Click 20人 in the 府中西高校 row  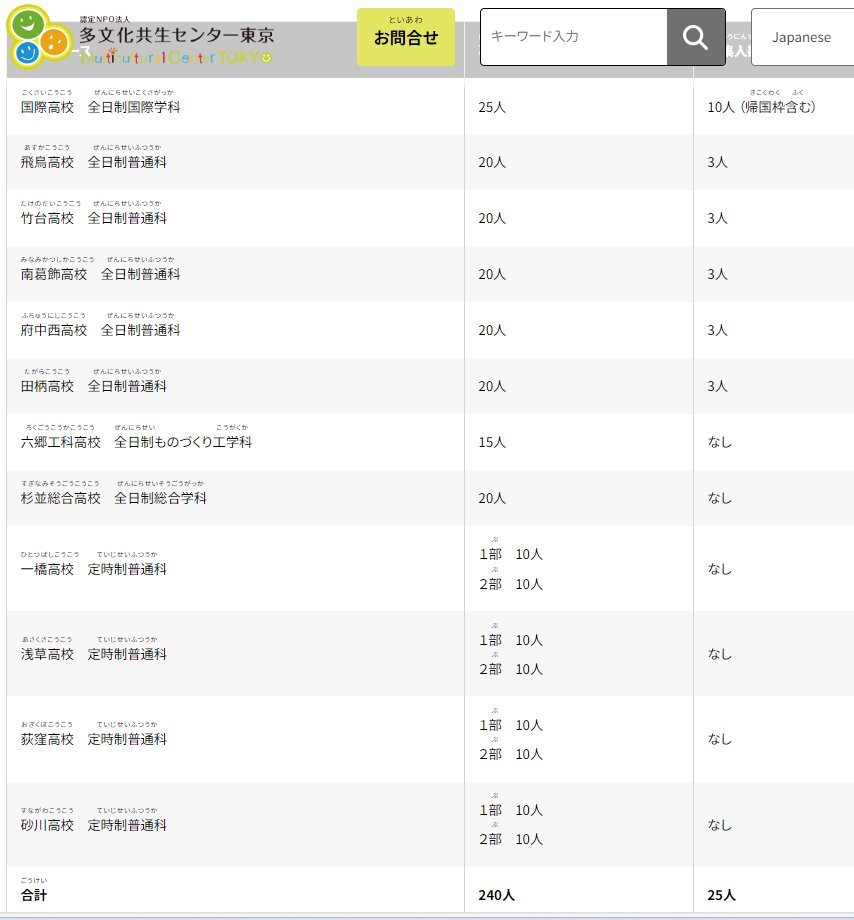point(492,330)
